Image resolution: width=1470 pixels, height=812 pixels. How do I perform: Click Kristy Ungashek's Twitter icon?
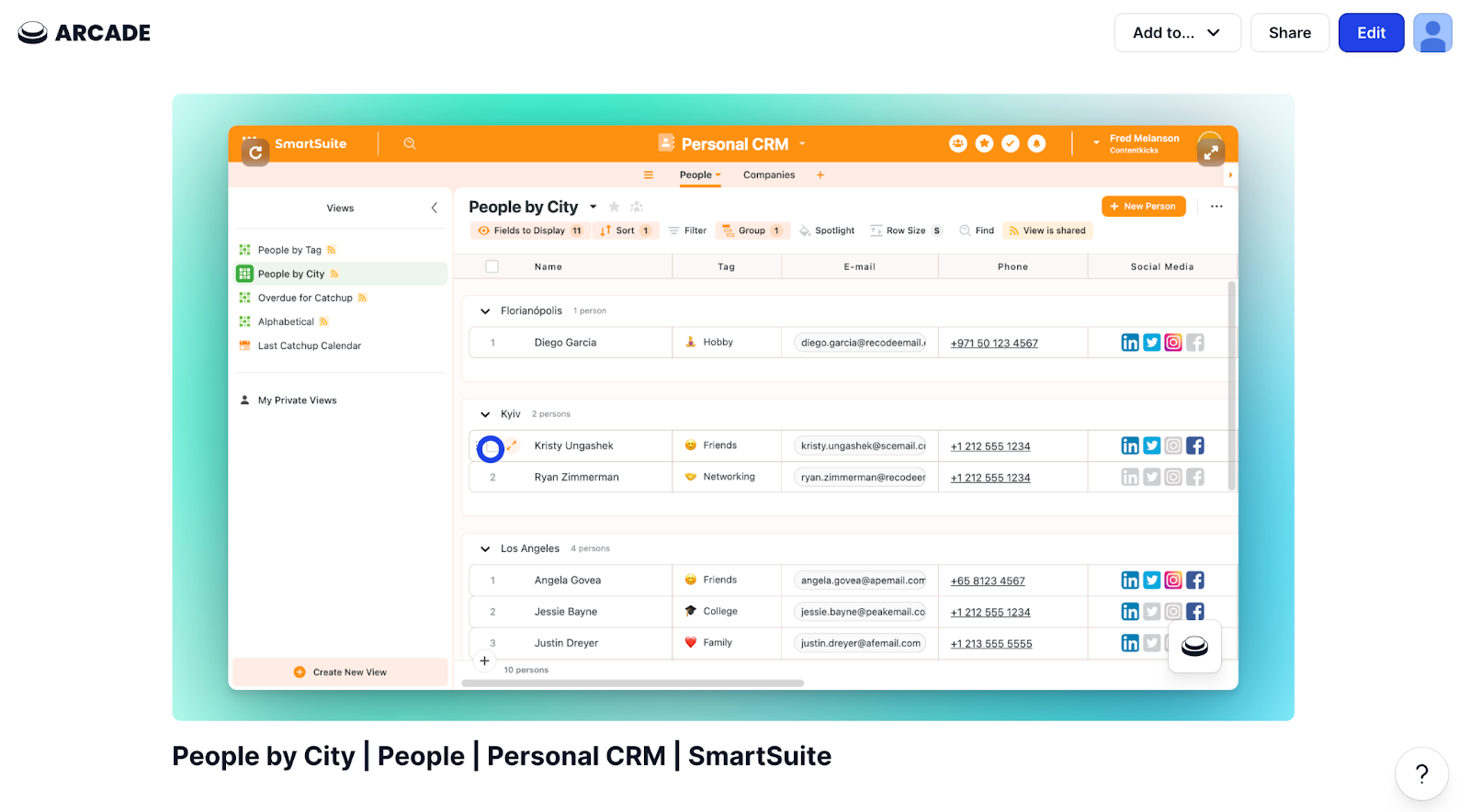1152,445
